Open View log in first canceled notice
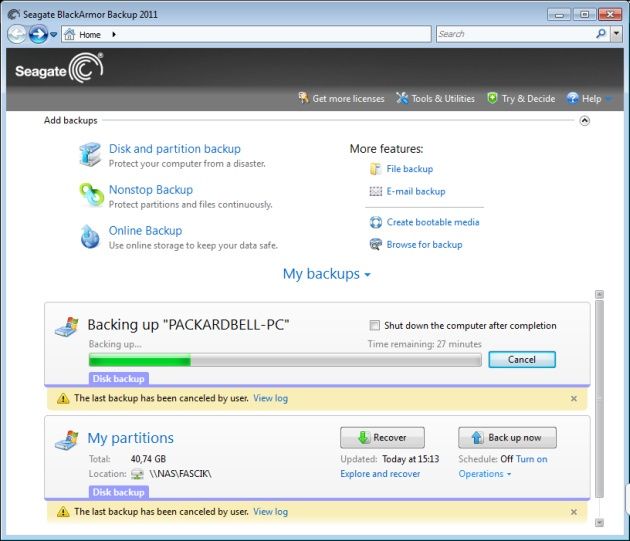 [270, 398]
